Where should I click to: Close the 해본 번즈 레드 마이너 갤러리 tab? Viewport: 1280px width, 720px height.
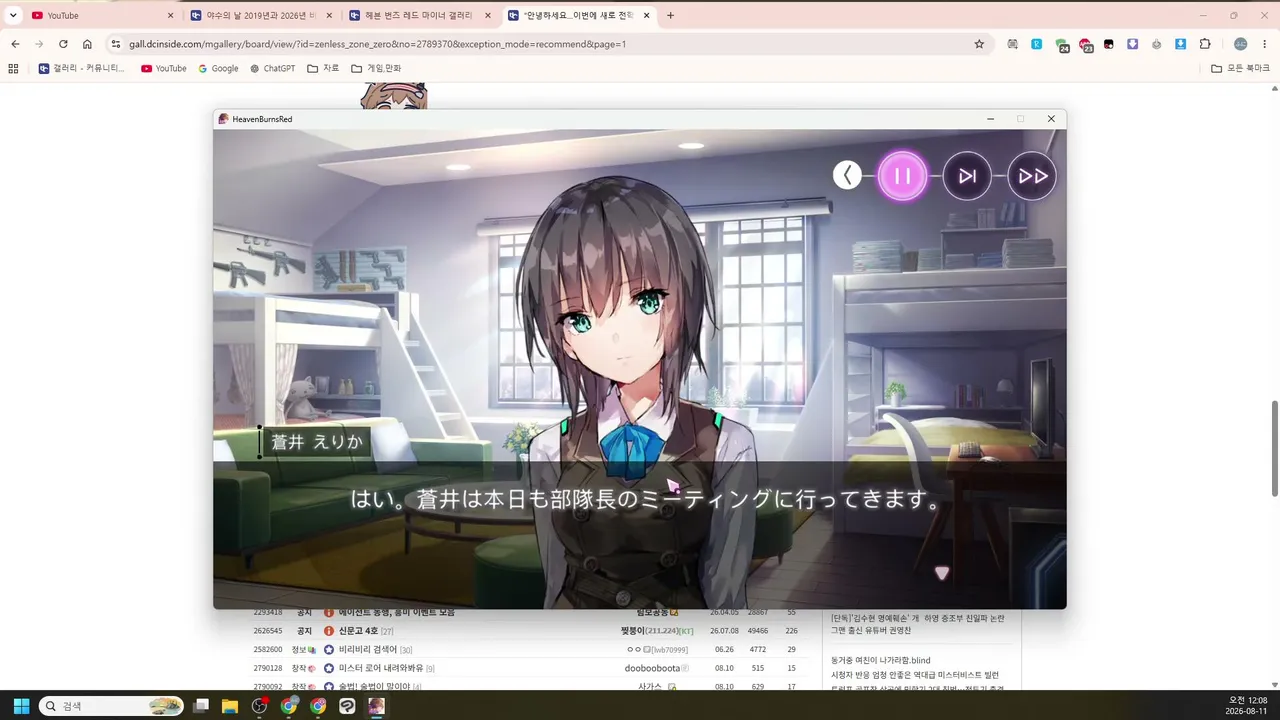pyautogui.click(x=488, y=15)
